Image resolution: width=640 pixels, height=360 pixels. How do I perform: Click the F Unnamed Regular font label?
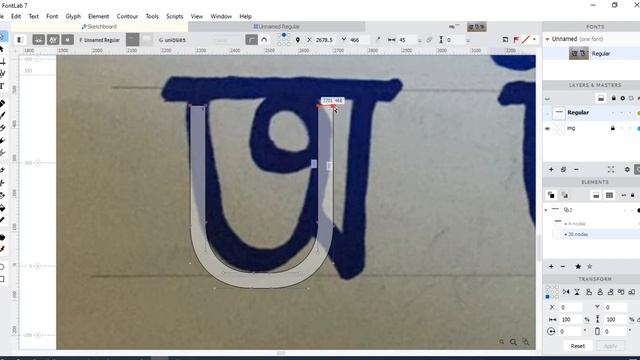point(100,40)
